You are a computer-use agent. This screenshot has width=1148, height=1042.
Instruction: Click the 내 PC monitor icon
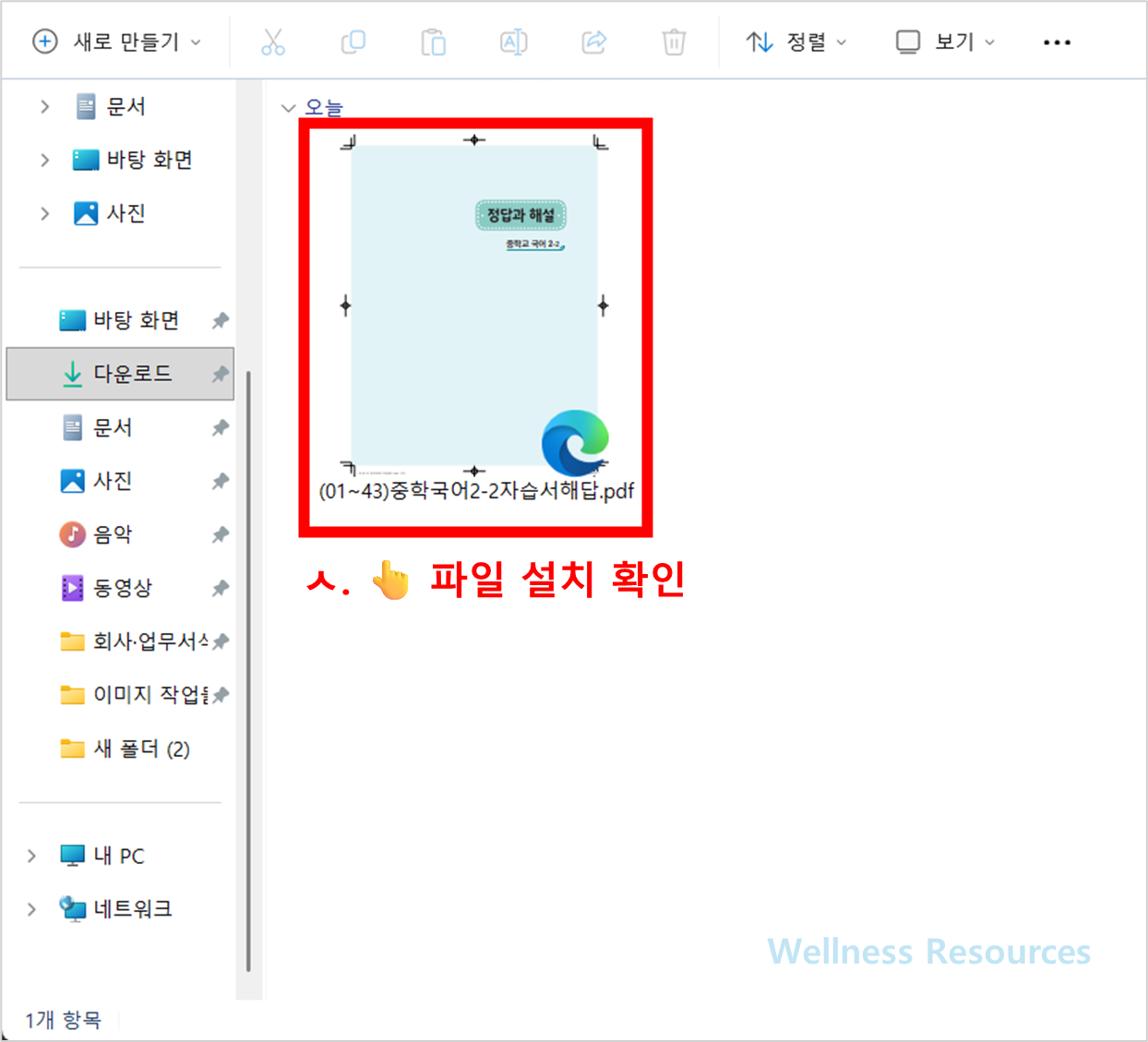point(72,856)
